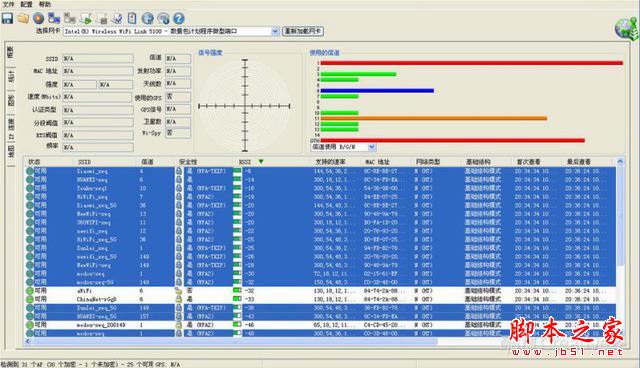Click the blue networked computers toolbar icon
This screenshot has width=640, height=368.
click(54, 18)
